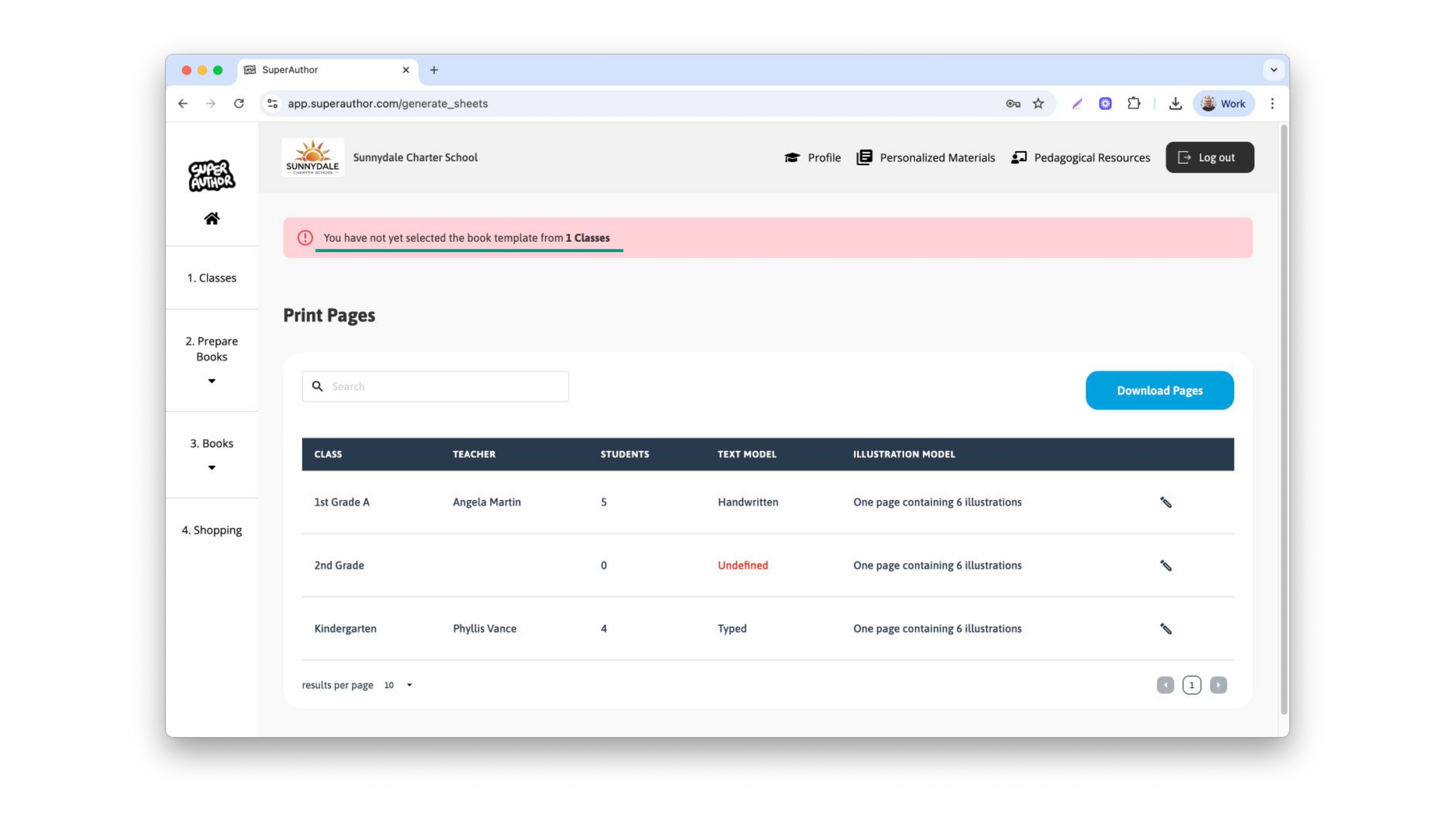
Task: Click the page vertical scrollbar
Action: [x=1284, y=418]
